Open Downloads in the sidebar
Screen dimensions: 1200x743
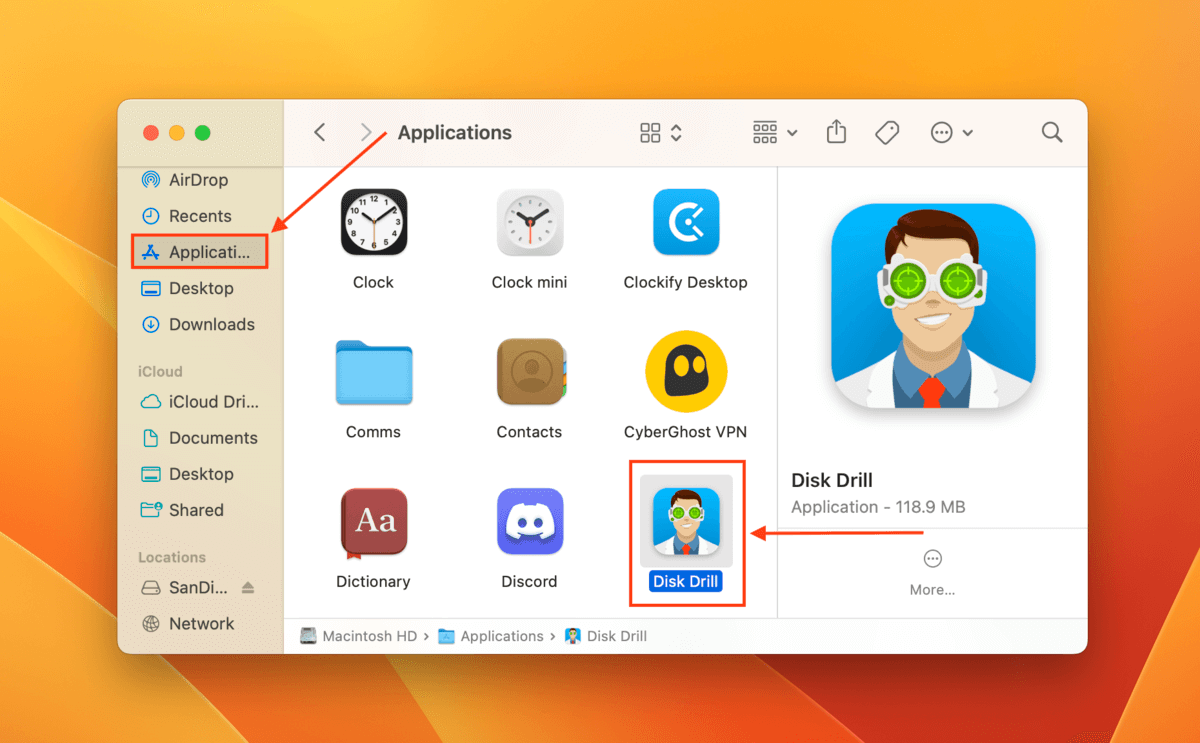(199, 324)
